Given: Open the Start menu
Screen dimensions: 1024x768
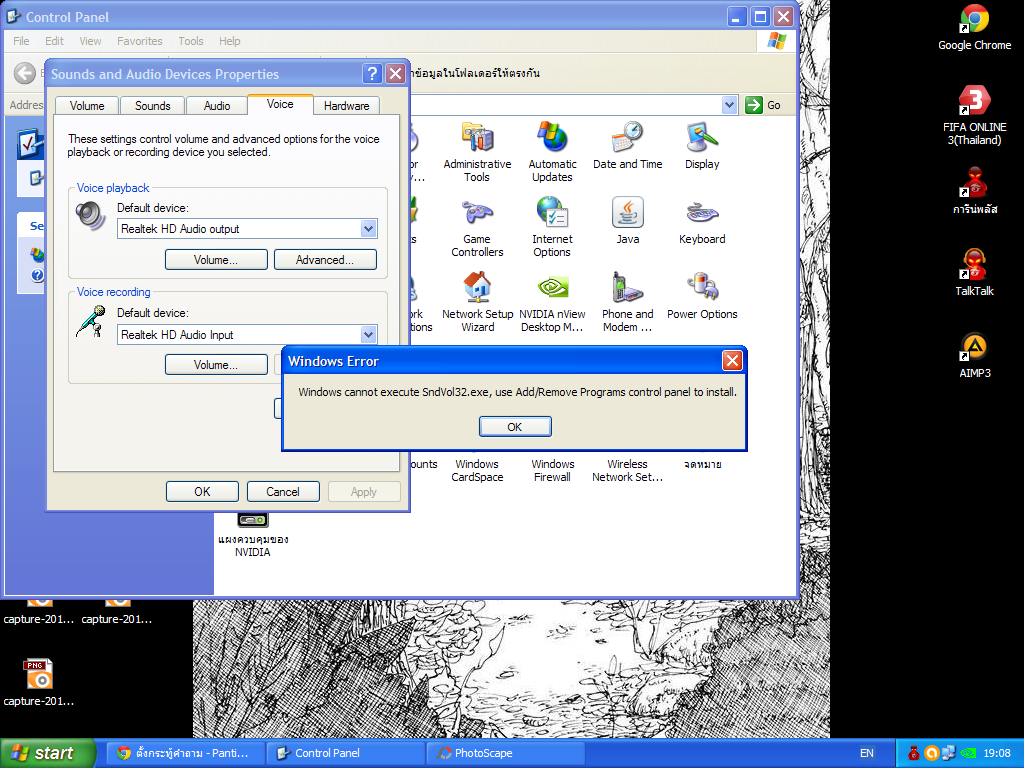Looking at the screenshot, I should [47, 753].
